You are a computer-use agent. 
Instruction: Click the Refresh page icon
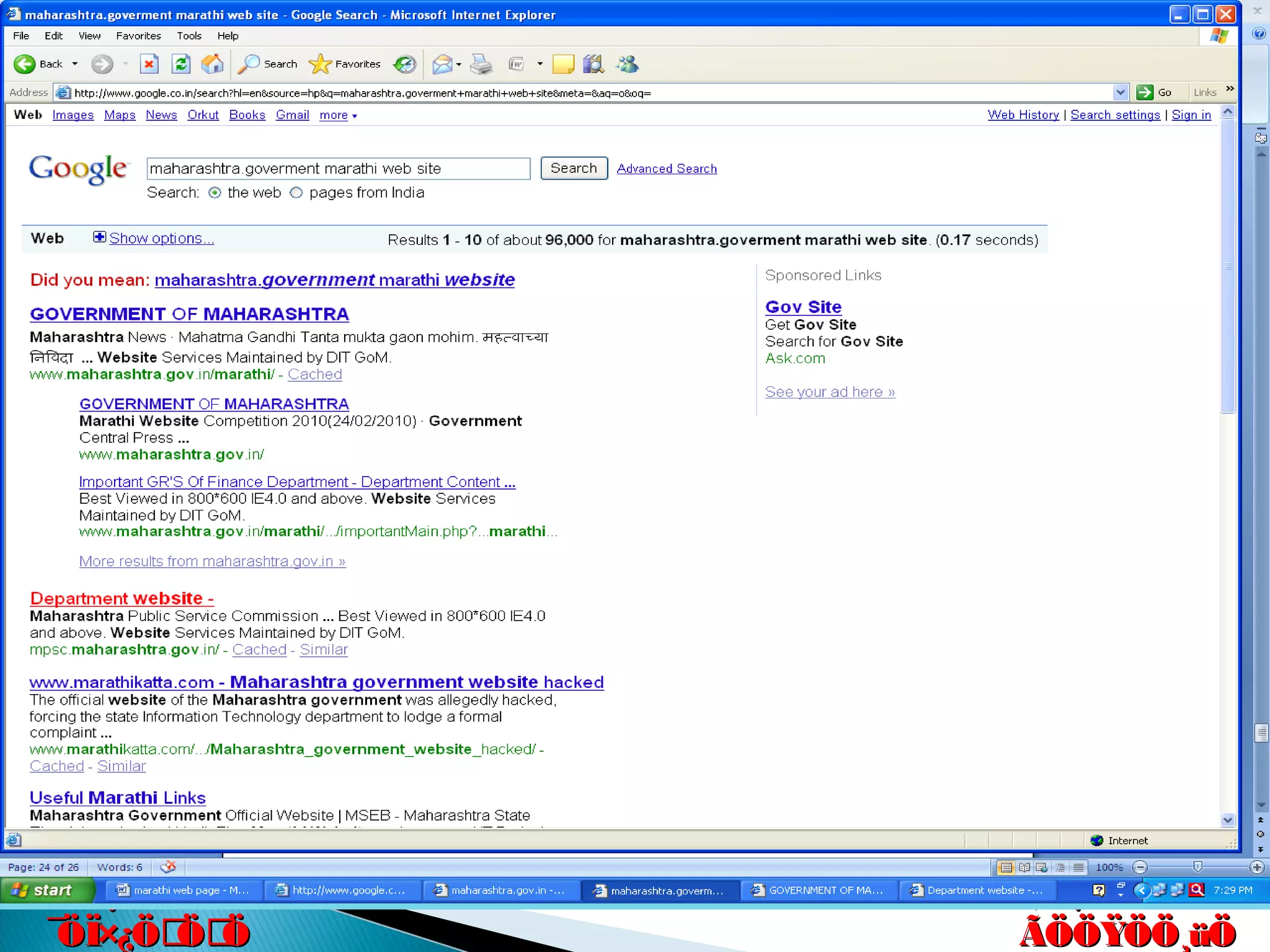coord(180,64)
